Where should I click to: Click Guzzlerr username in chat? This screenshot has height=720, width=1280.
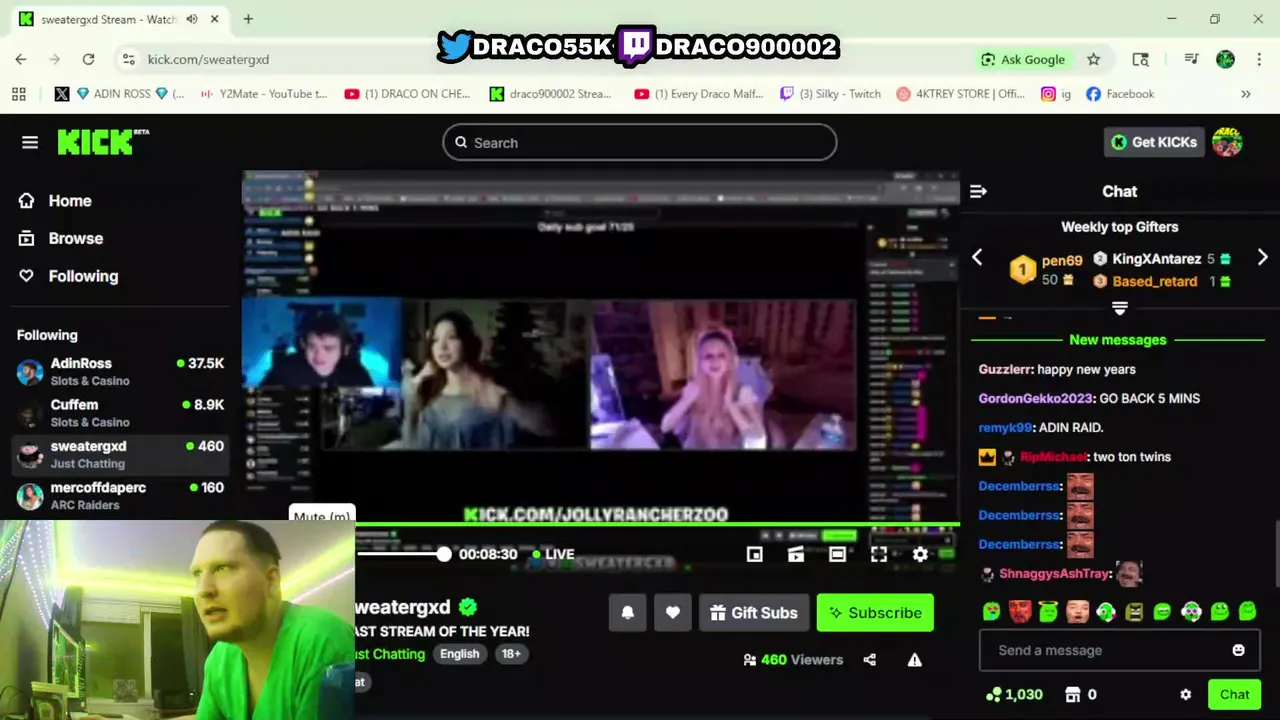1005,369
